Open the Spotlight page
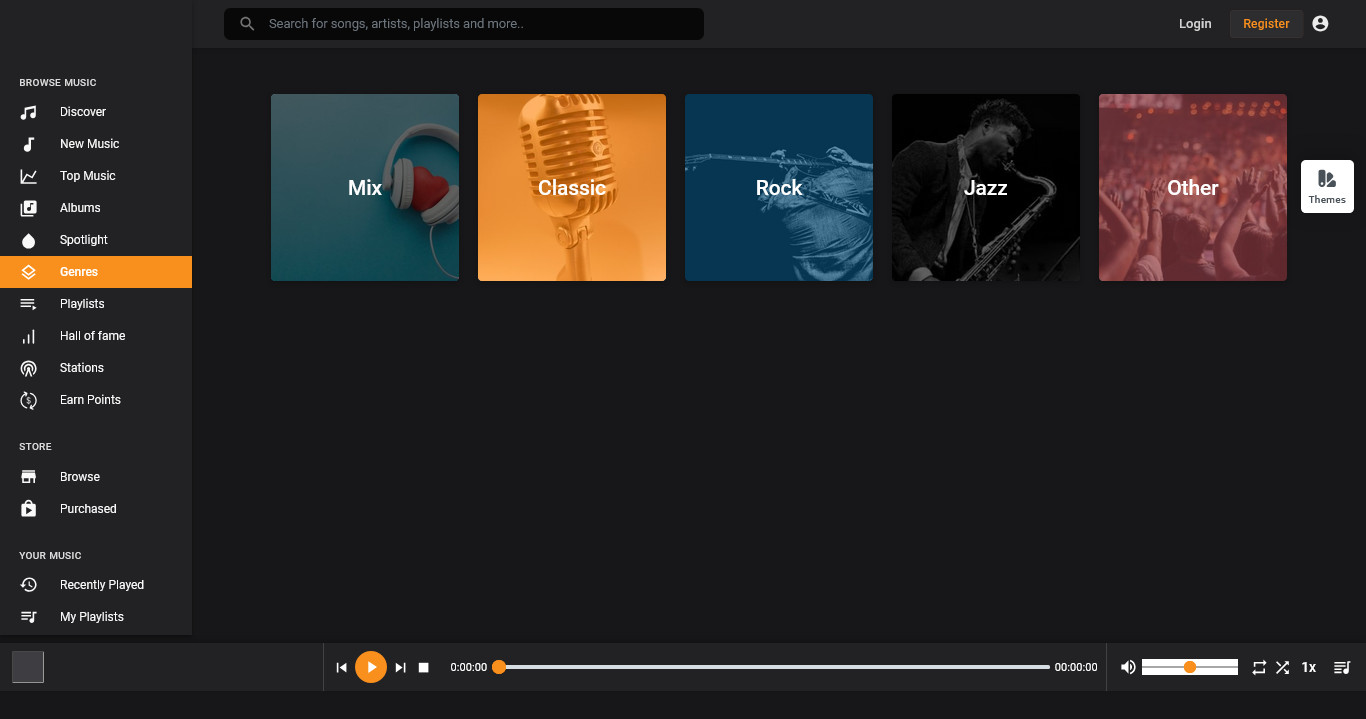Viewport: 1366px width, 719px height. pyautogui.click(x=96, y=240)
